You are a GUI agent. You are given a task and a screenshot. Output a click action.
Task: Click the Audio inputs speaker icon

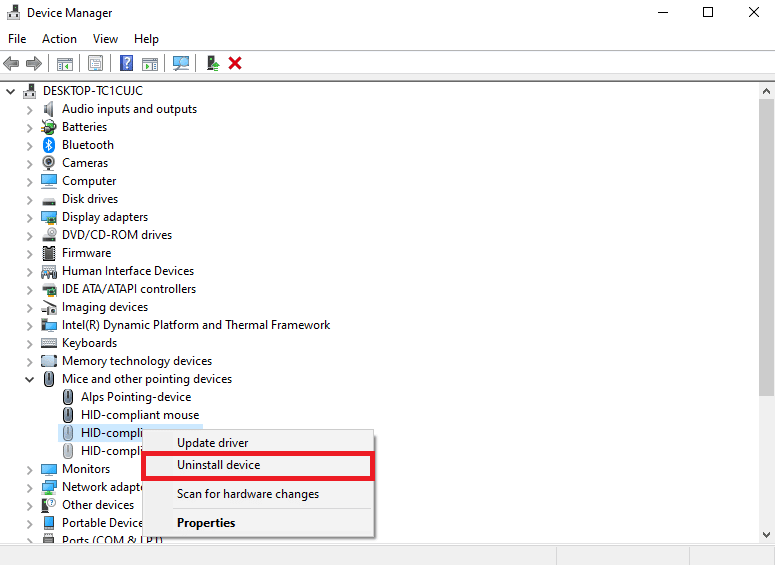[48, 109]
